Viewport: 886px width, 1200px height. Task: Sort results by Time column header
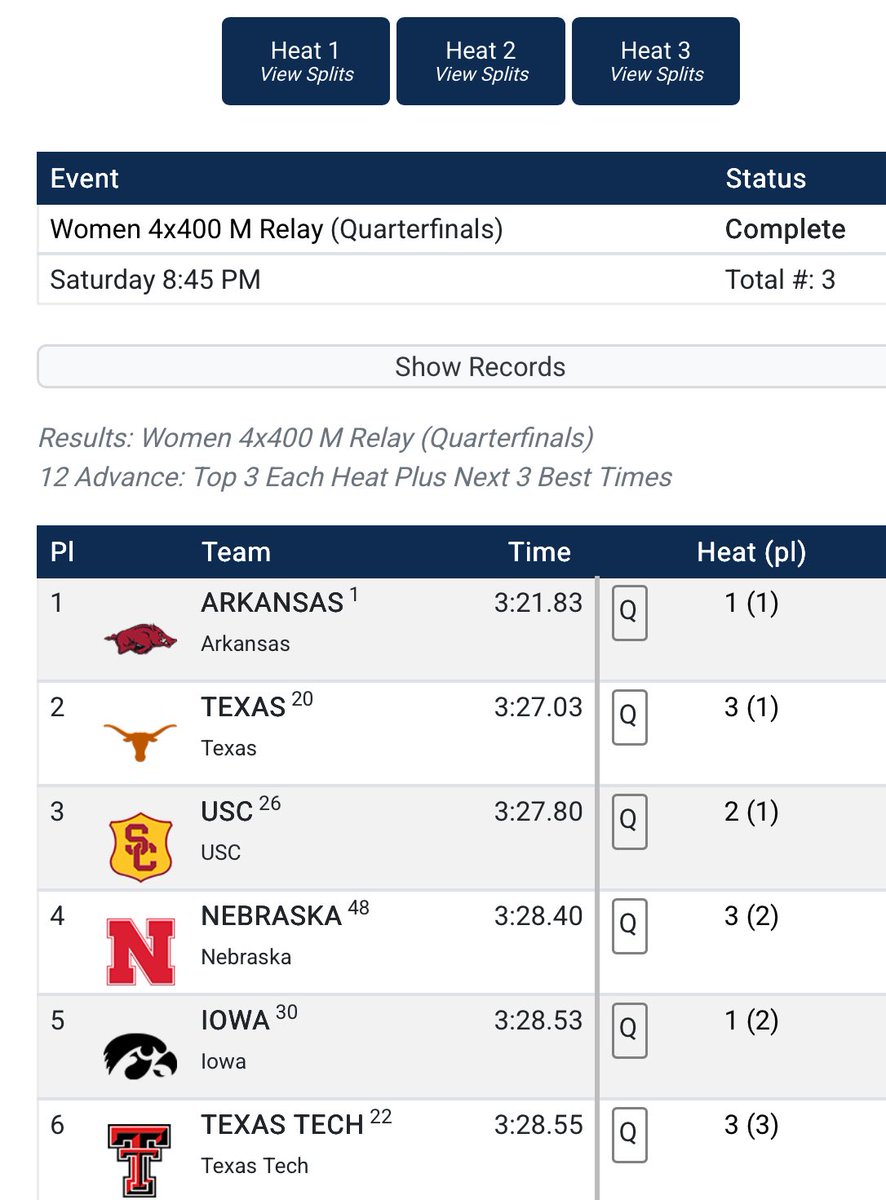click(x=539, y=552)
